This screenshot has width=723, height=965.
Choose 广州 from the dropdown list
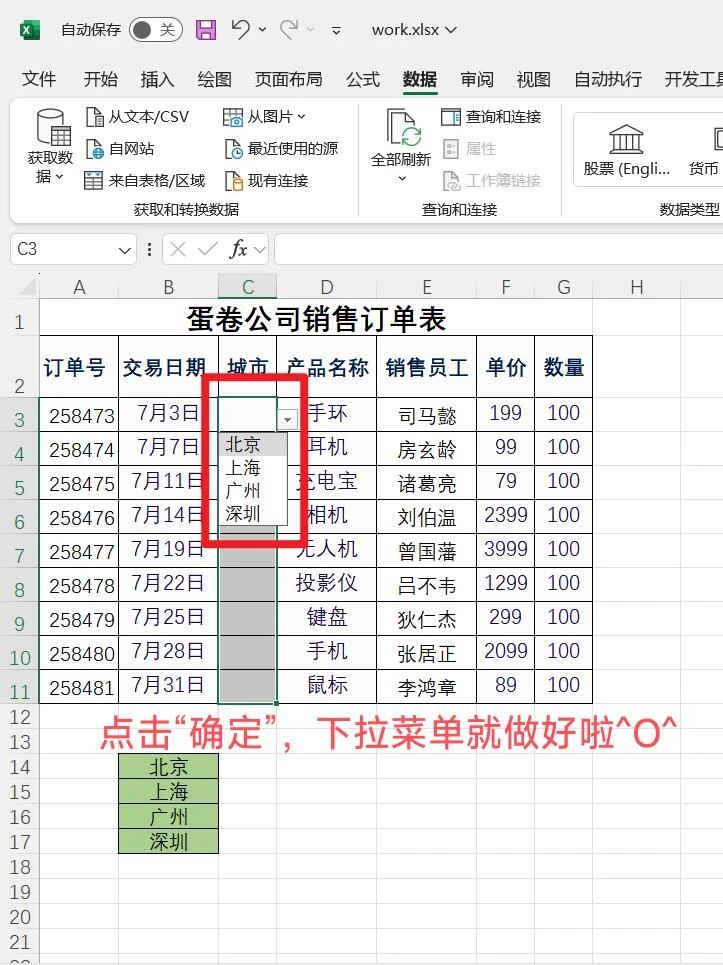[x=253, y=491]
